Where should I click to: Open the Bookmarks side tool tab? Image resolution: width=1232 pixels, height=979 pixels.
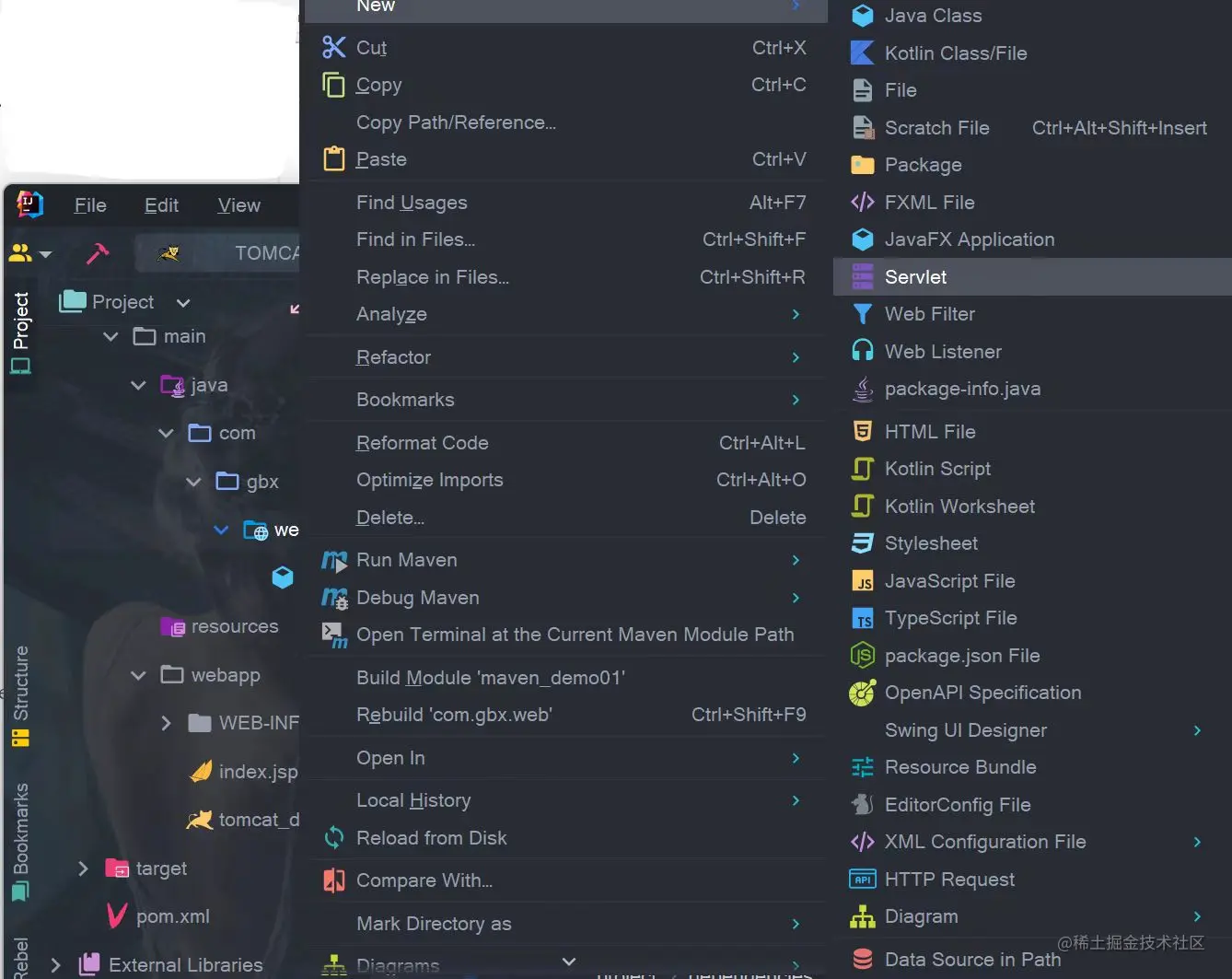pos(20,843)
